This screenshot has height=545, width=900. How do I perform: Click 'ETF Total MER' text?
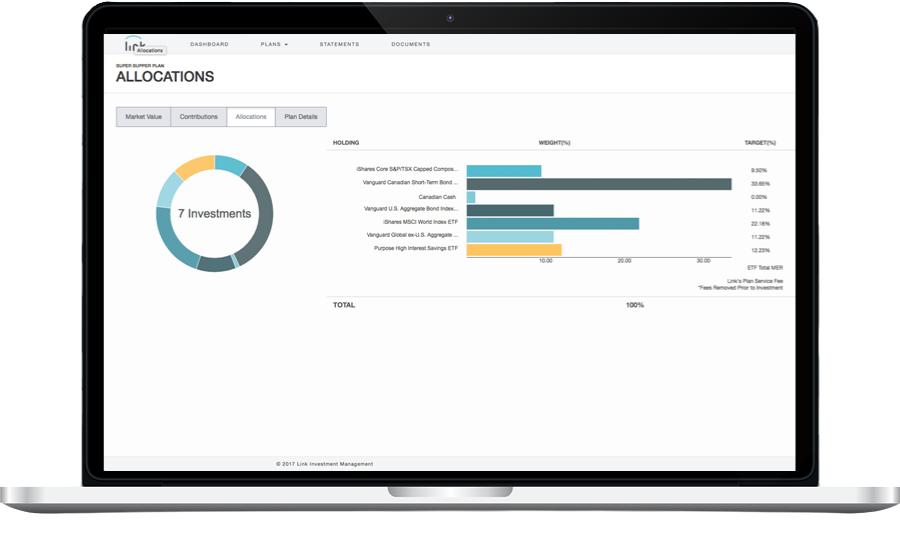click(x=765, y=268)
